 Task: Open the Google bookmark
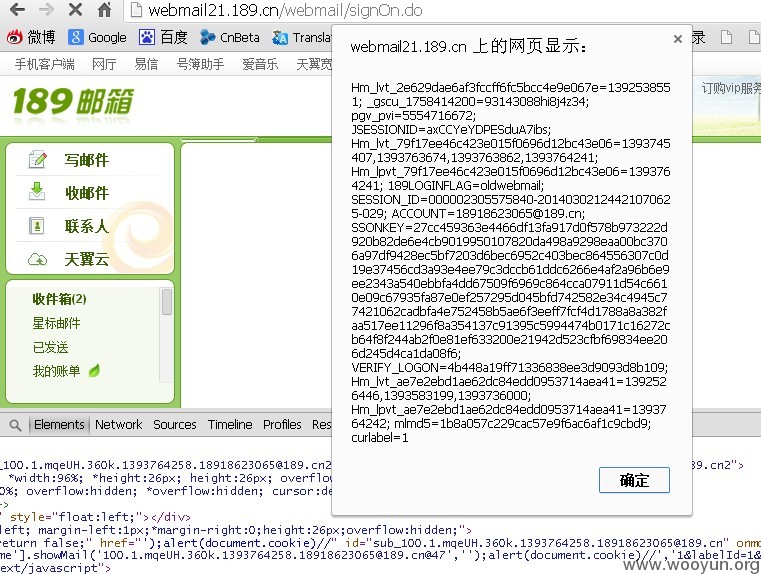click(97, 37)
